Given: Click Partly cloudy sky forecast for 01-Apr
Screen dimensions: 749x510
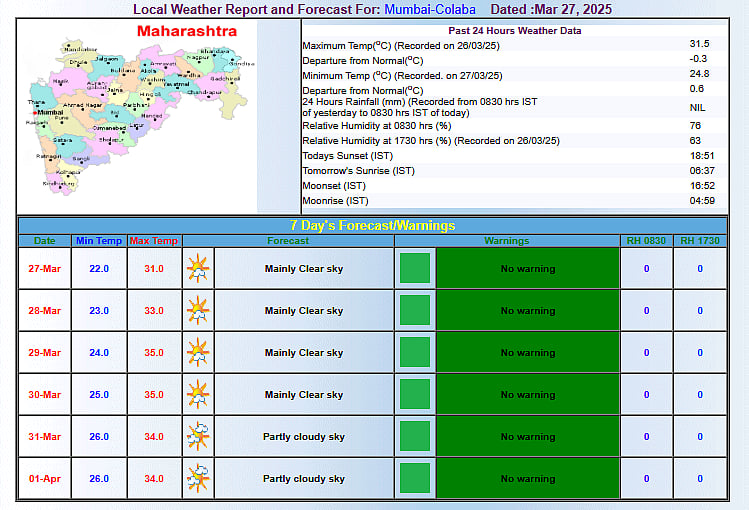Looking at the screenshot, I should pos(304,478).
